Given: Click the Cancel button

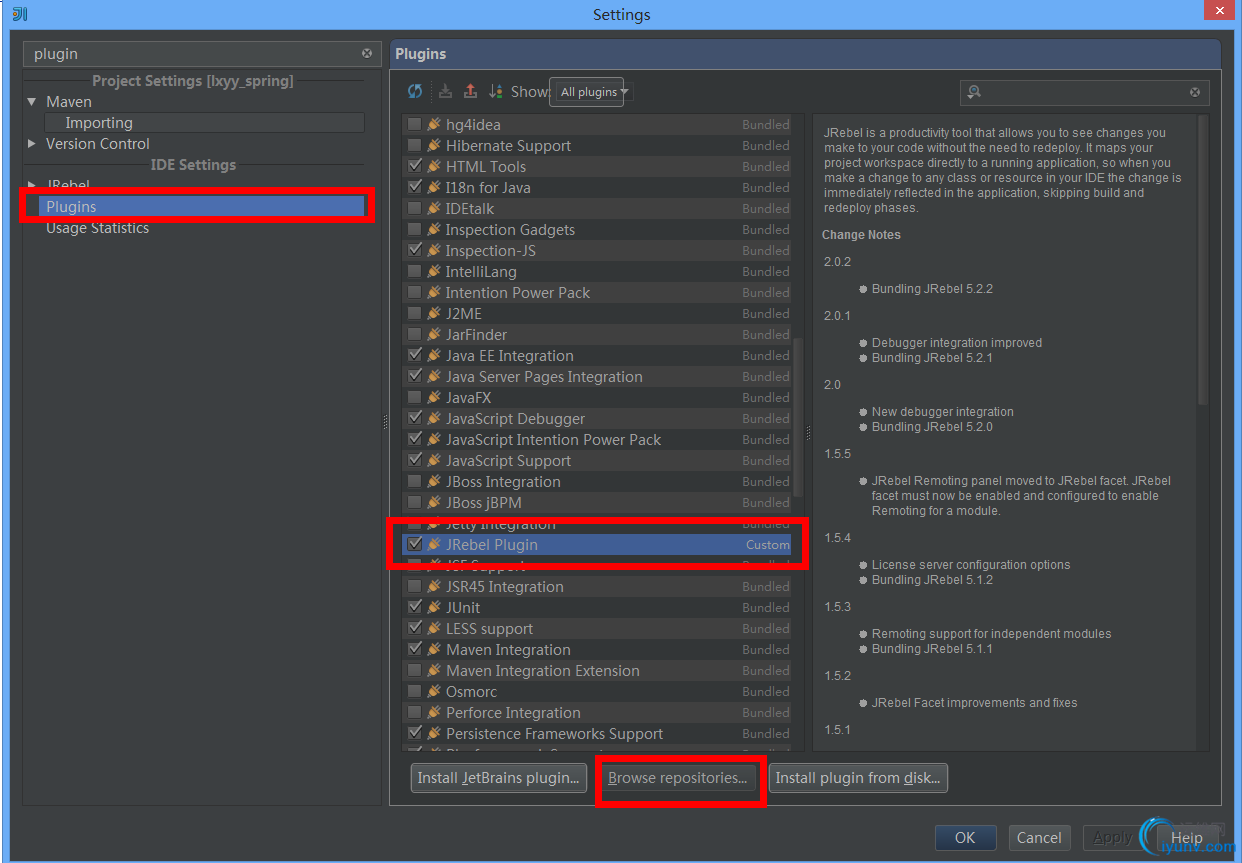Looking at the screenshot, I should coord(1039,838).
